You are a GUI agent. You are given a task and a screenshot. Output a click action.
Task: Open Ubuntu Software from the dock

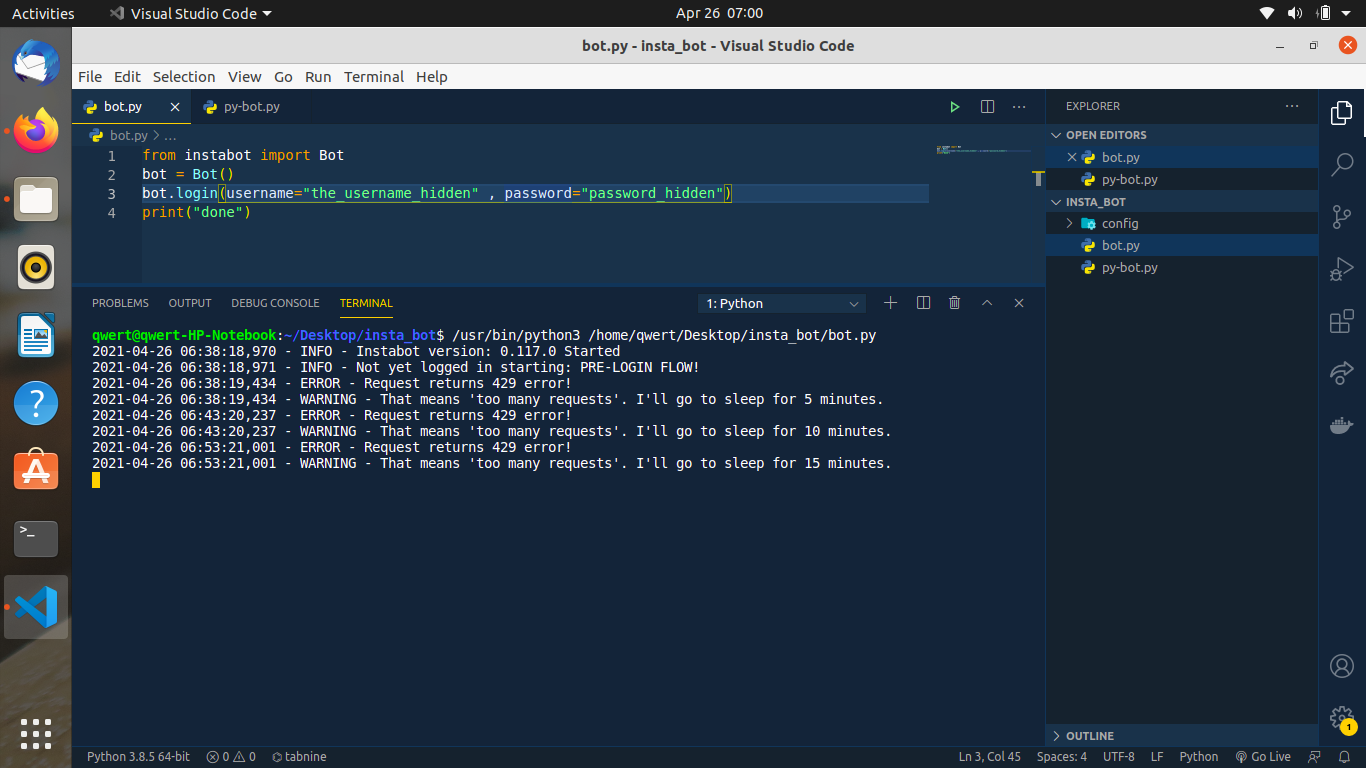[36, 469]
